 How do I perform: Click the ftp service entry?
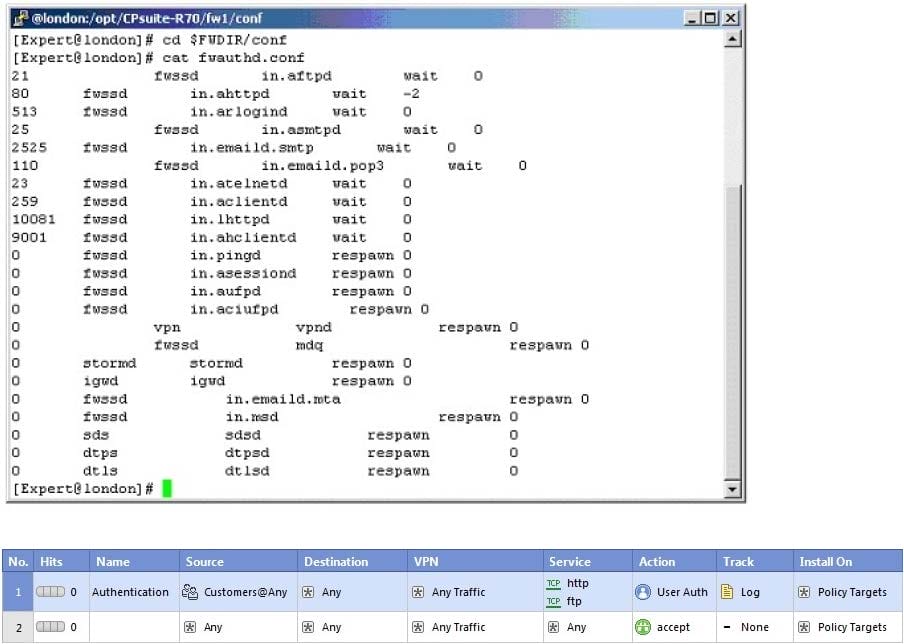coord(574,601)
